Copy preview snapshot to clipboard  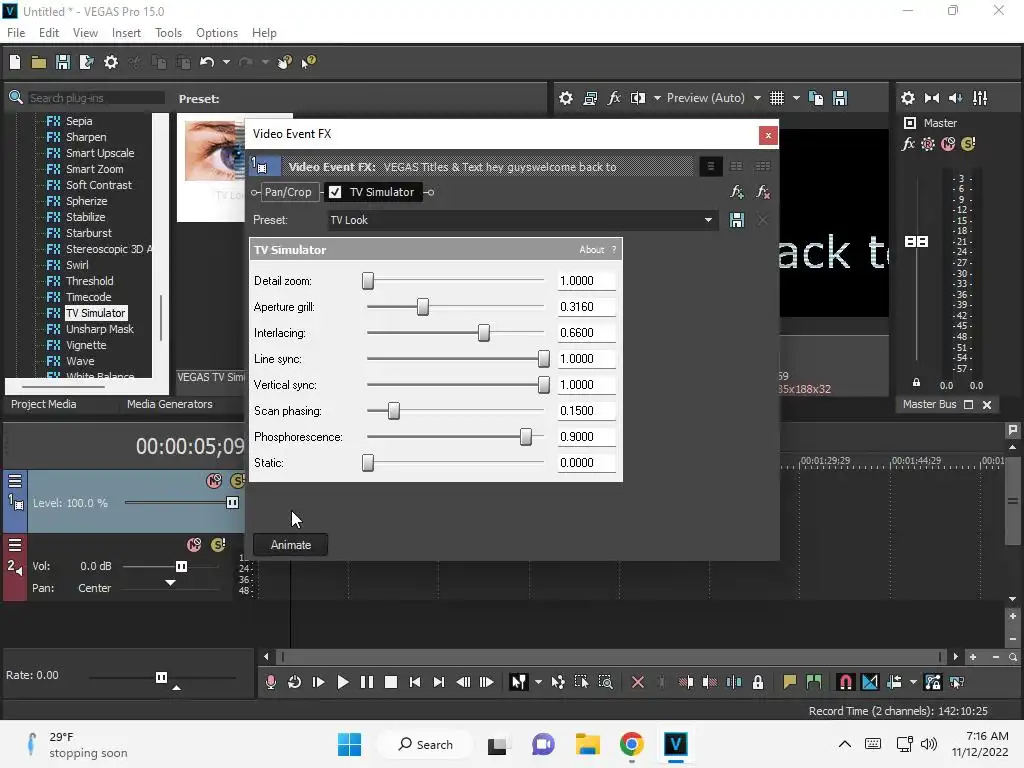pyautogui.click(x=816, y=98)
